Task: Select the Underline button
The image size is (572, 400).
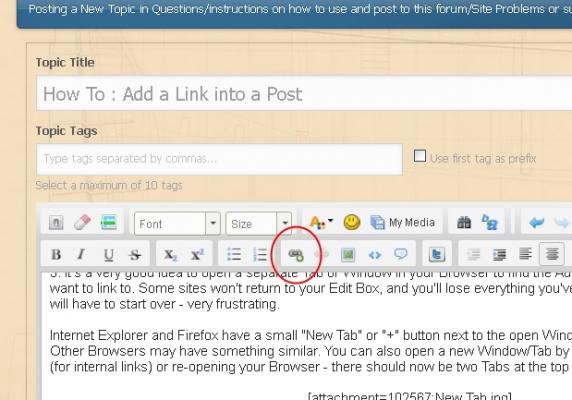Action: [108, 255]
